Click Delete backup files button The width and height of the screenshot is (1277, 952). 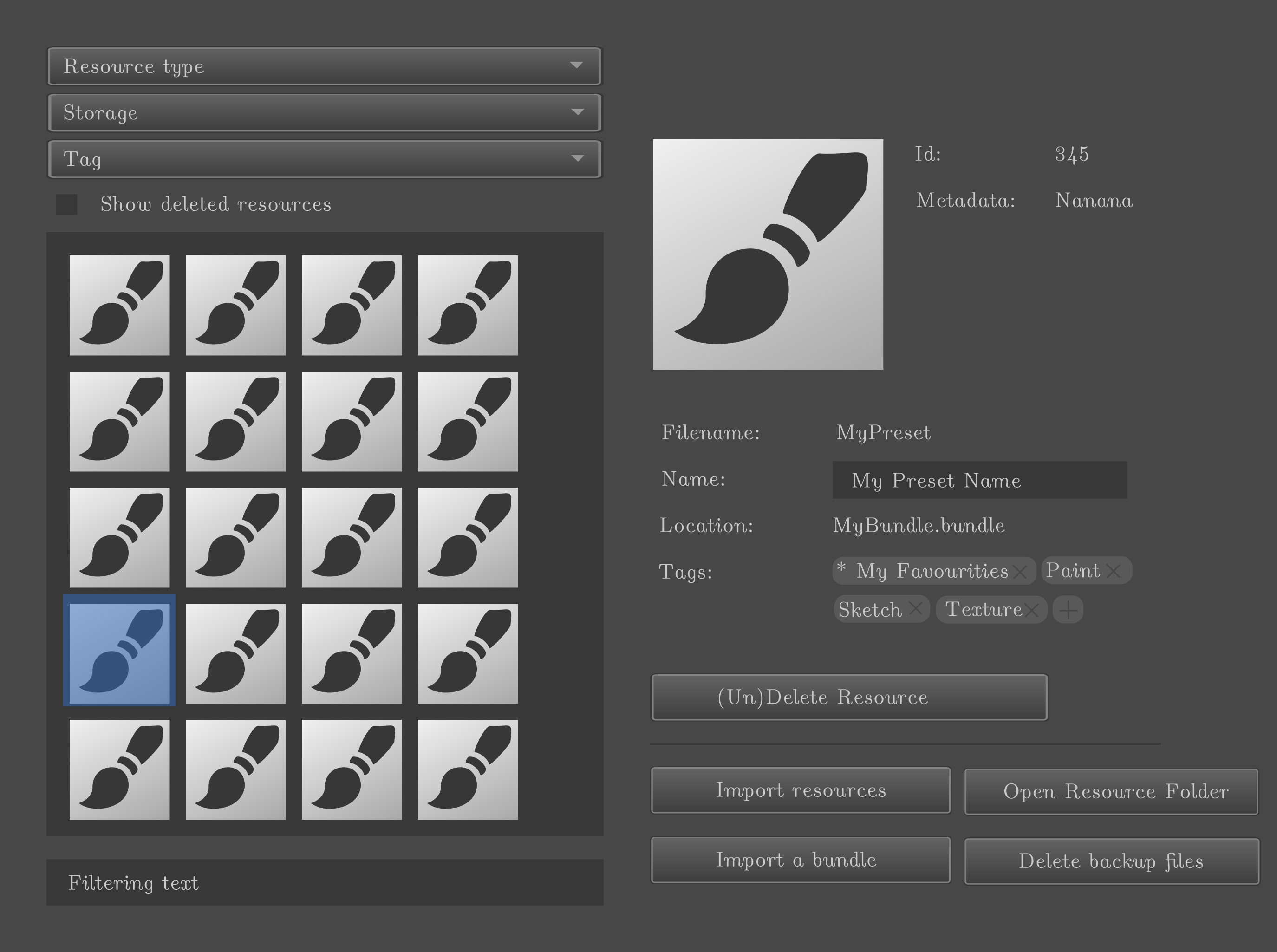[x=1110, y=861]
